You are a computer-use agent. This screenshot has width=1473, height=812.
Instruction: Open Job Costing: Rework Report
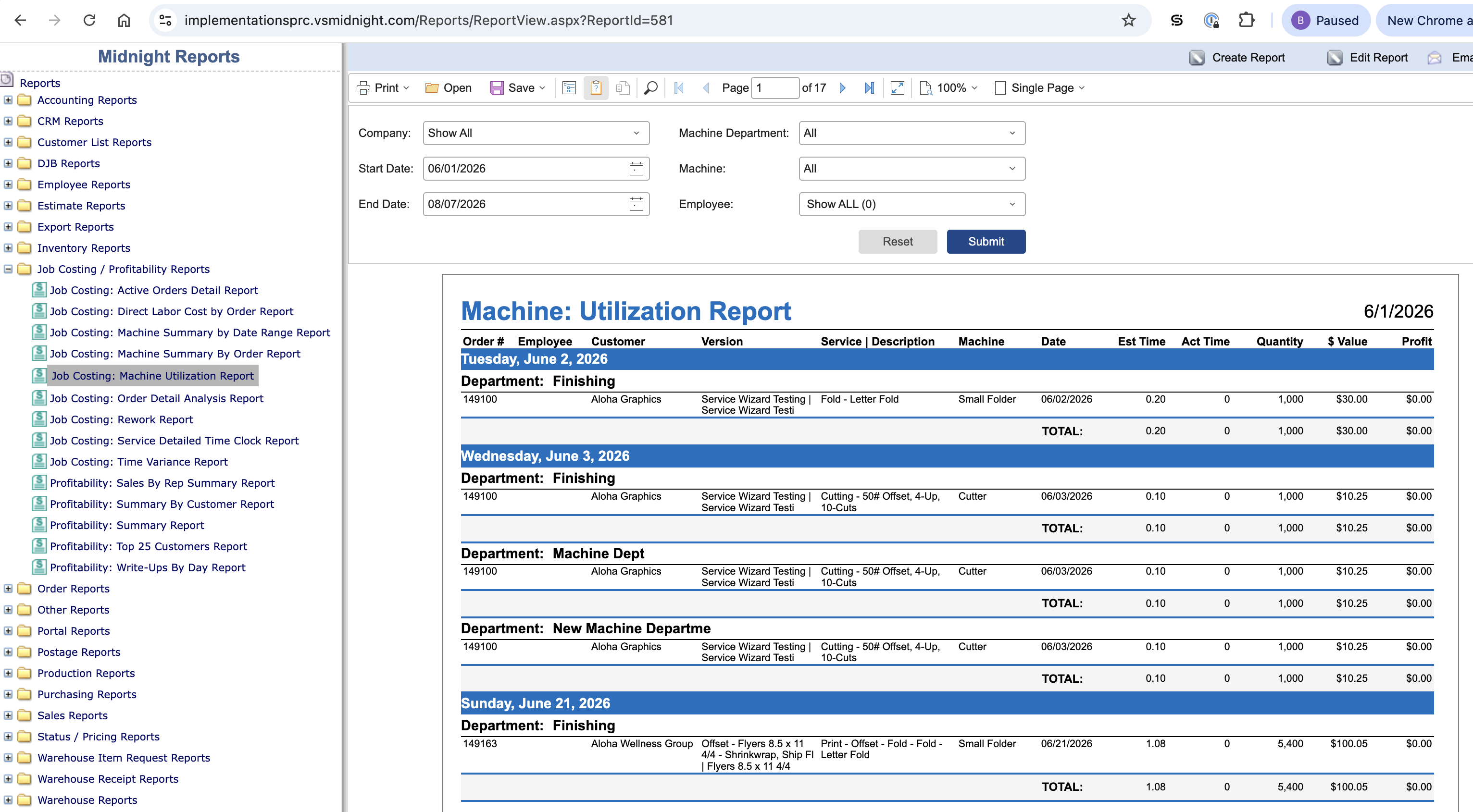coord(121,419)
